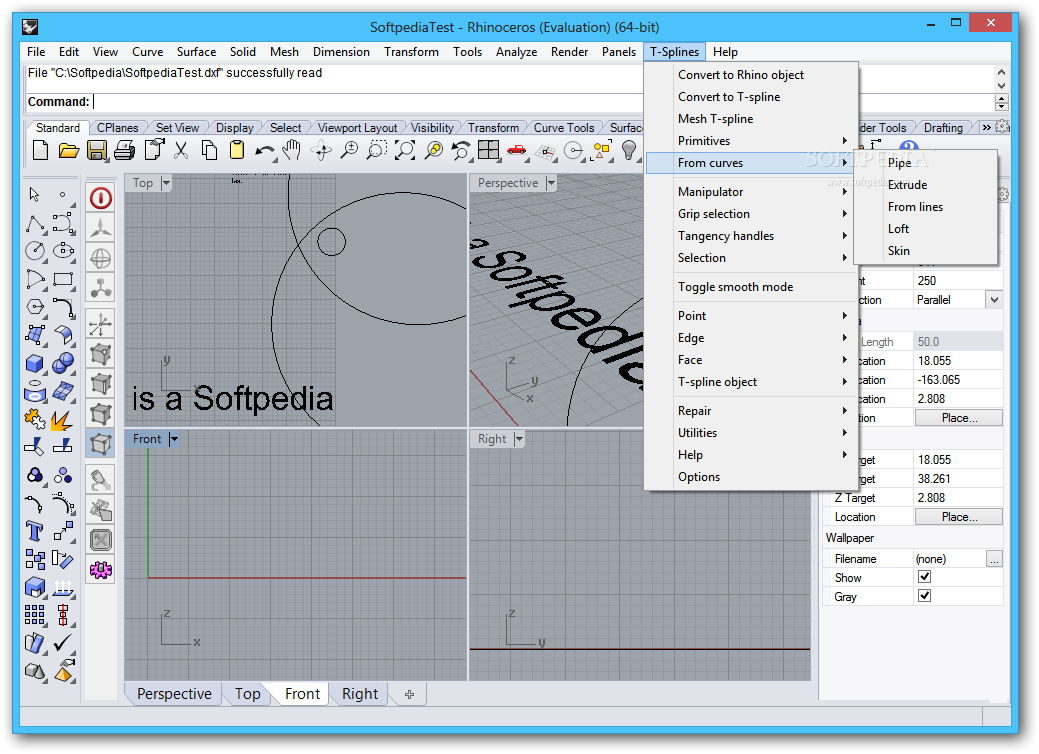This screenshot has width=1039, height=754.
Task: Click the Array grid icon
Action: pyautogui.click(x=34, y=615)
